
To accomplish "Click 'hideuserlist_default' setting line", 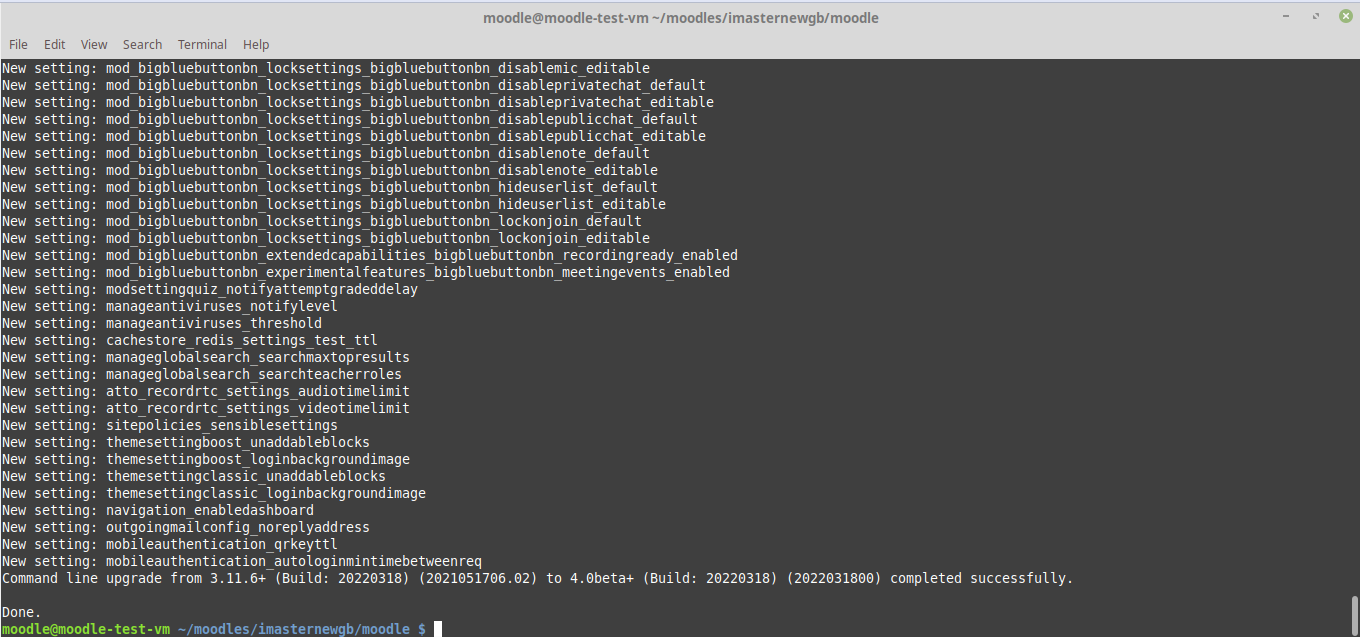I will coord(330,187).
